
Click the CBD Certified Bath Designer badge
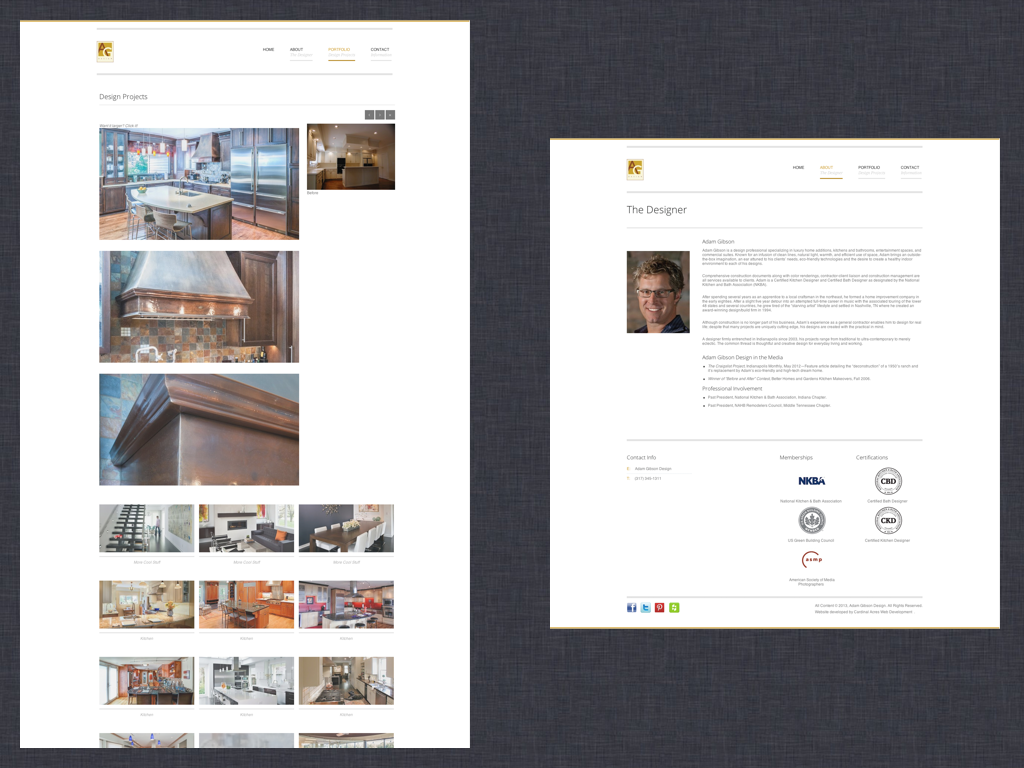pyautogui.click(x=888, y=481)
